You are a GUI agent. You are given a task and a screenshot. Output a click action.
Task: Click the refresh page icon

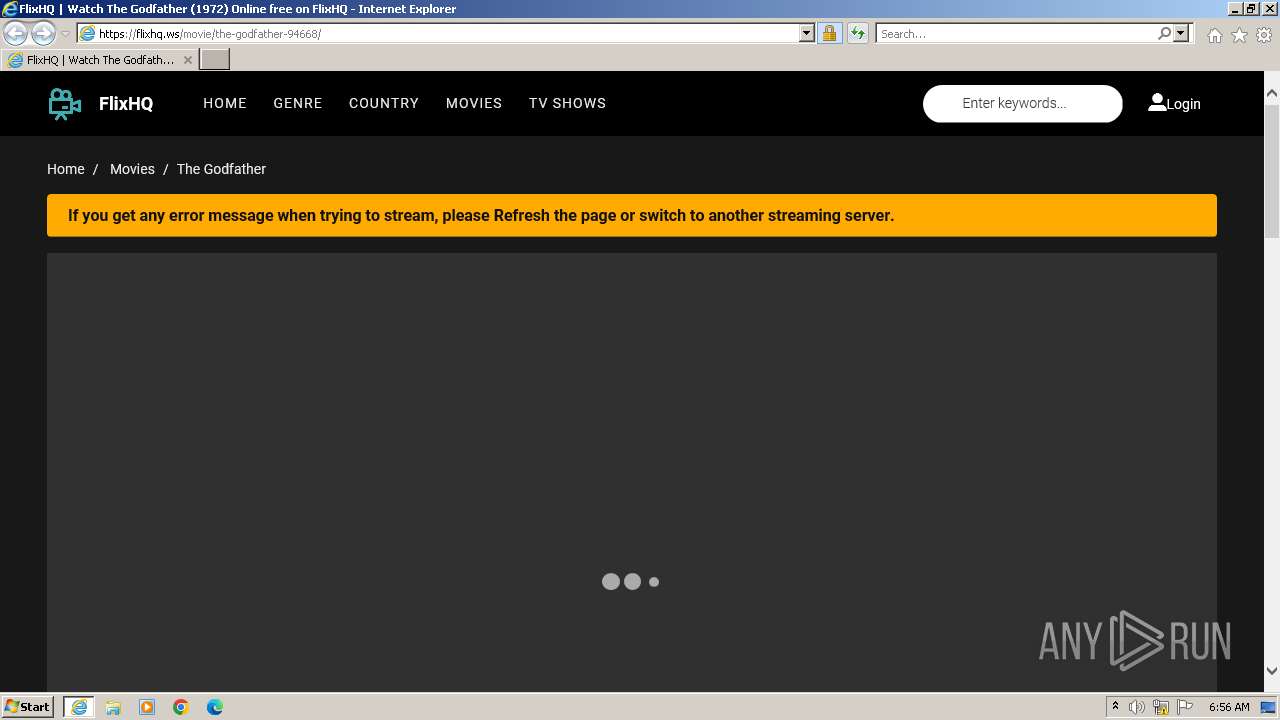click(x=857, y=33)
